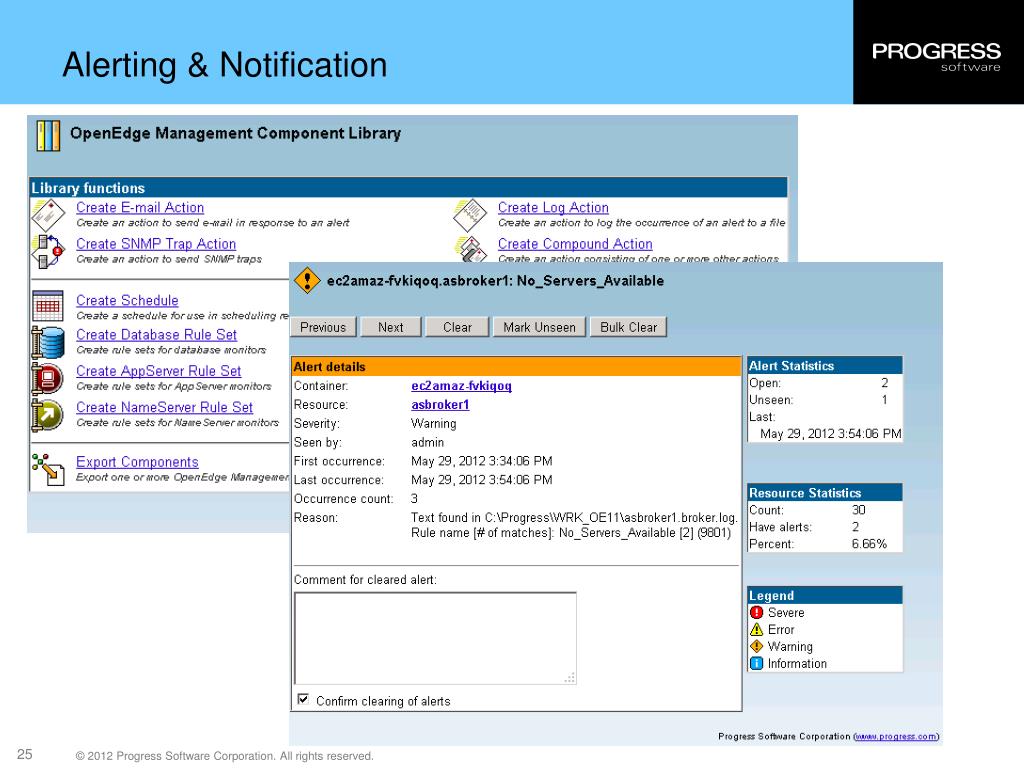This screenshot has height=768, width=1024.
Task: Toggle the Confirm clearing of alerts checkbox
Action: pos(303,699)
